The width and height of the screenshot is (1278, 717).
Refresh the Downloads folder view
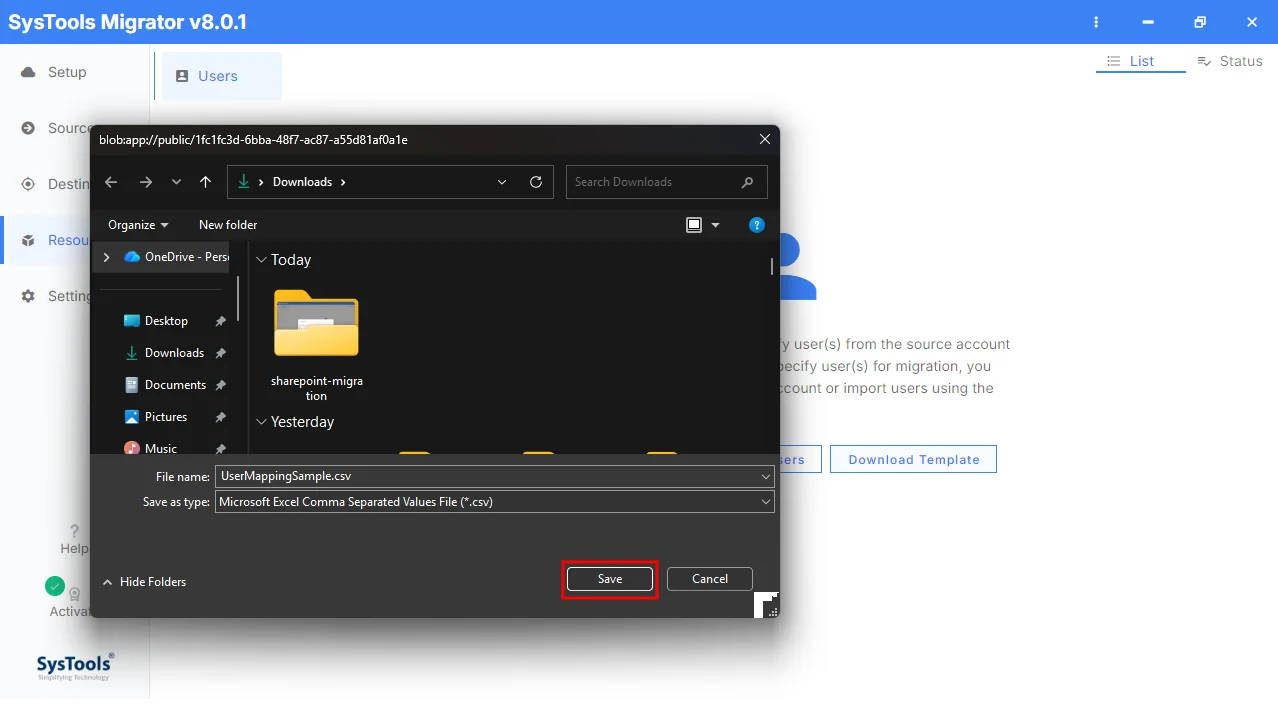pyautogui.click(x=536, y=182)
